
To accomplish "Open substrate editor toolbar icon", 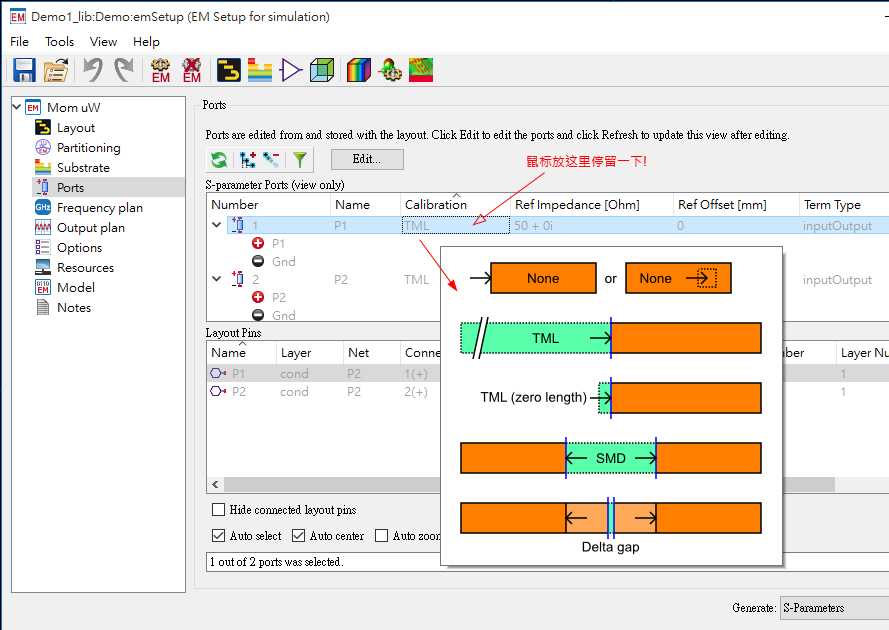I will (260, 70).
